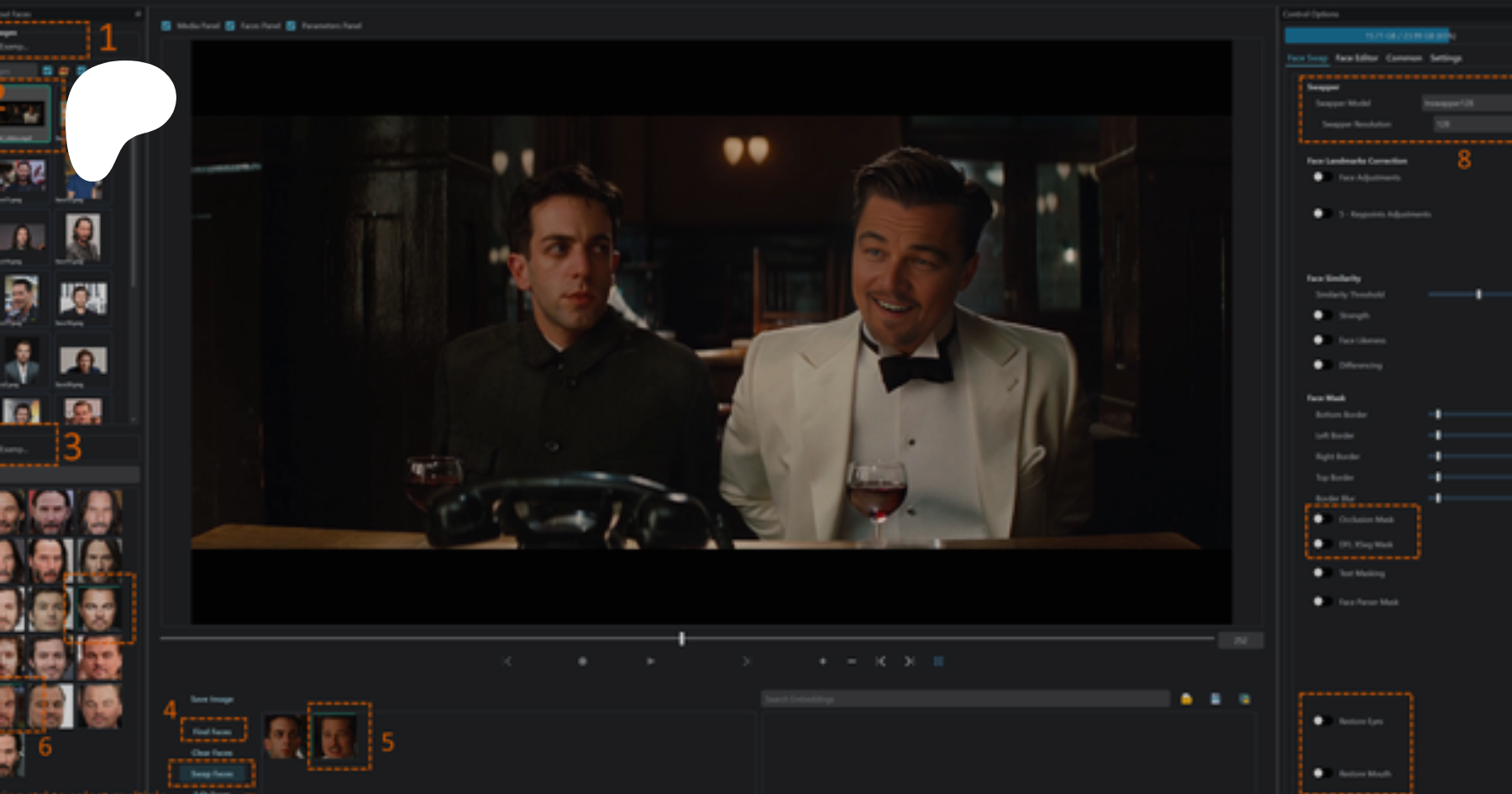The height and width of the screenshot is (794, 1512).
Task: Switch to the Face Editor tab
Action: click(1357, 58)
